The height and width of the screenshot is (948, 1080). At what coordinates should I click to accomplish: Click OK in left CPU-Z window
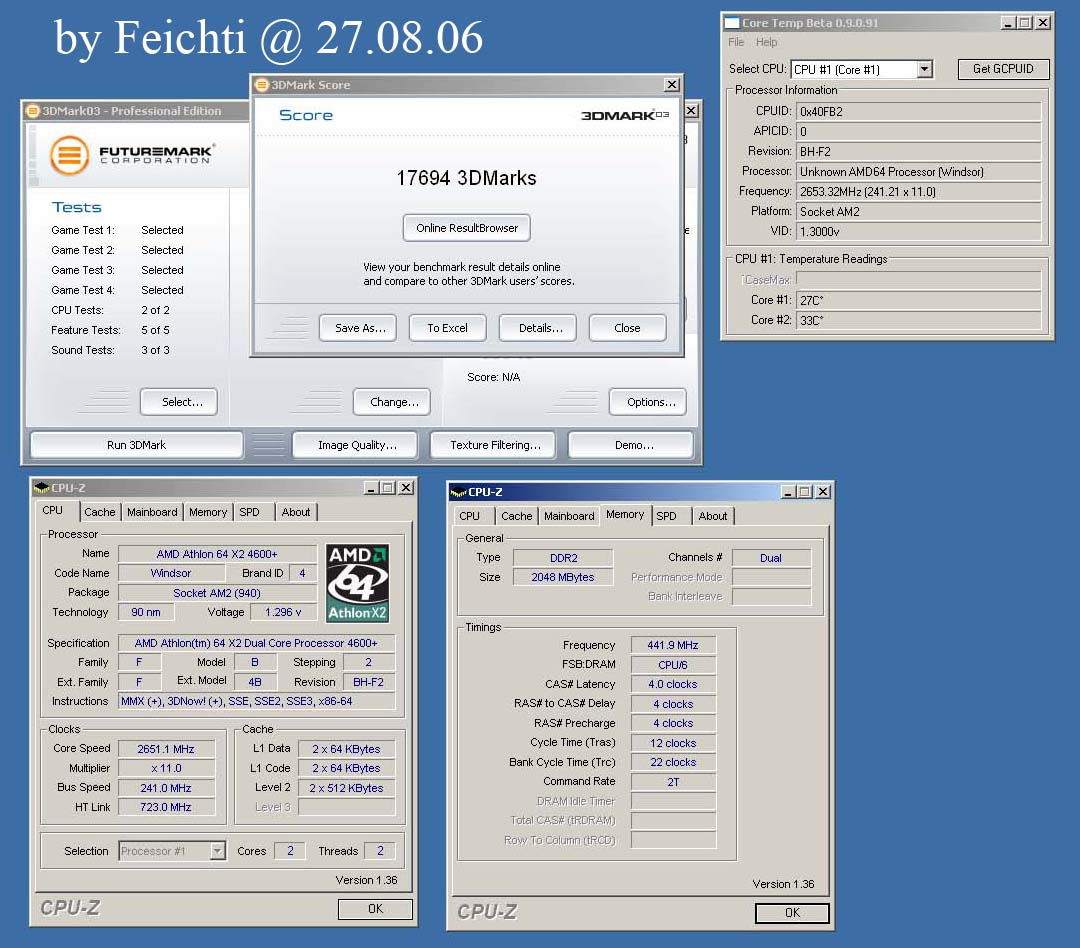coord(375,909)
